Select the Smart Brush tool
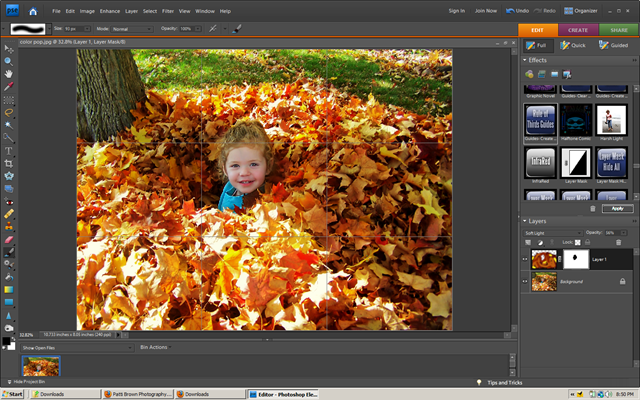 click(9, 264)
